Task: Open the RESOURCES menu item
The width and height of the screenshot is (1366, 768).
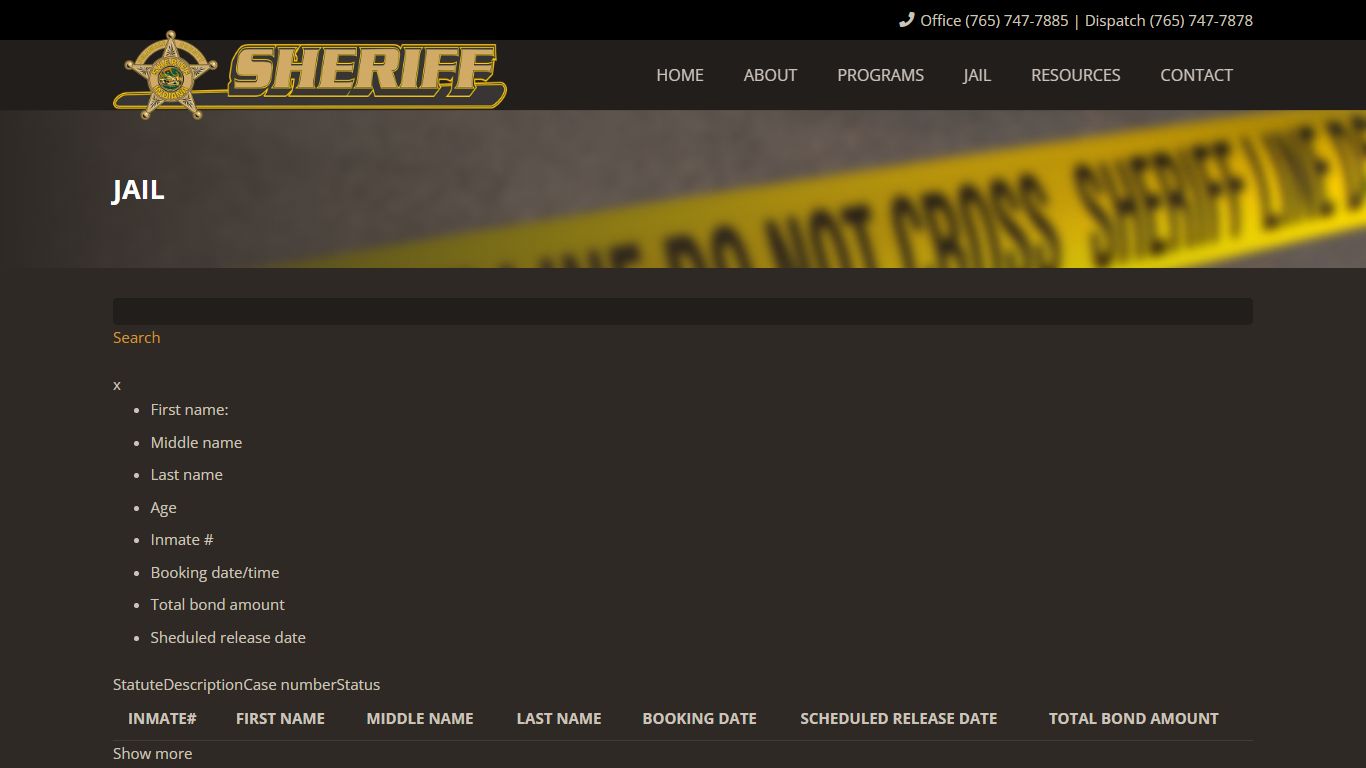Action: pyautogui.click(x=1075, y=75)
